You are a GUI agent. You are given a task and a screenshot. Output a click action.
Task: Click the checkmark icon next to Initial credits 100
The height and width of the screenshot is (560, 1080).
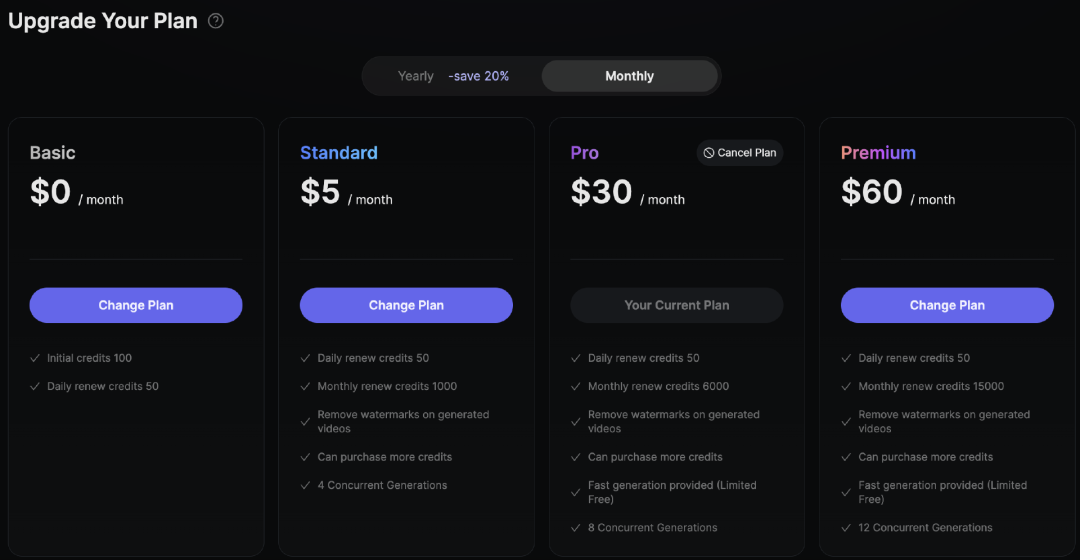coord(35,358)
